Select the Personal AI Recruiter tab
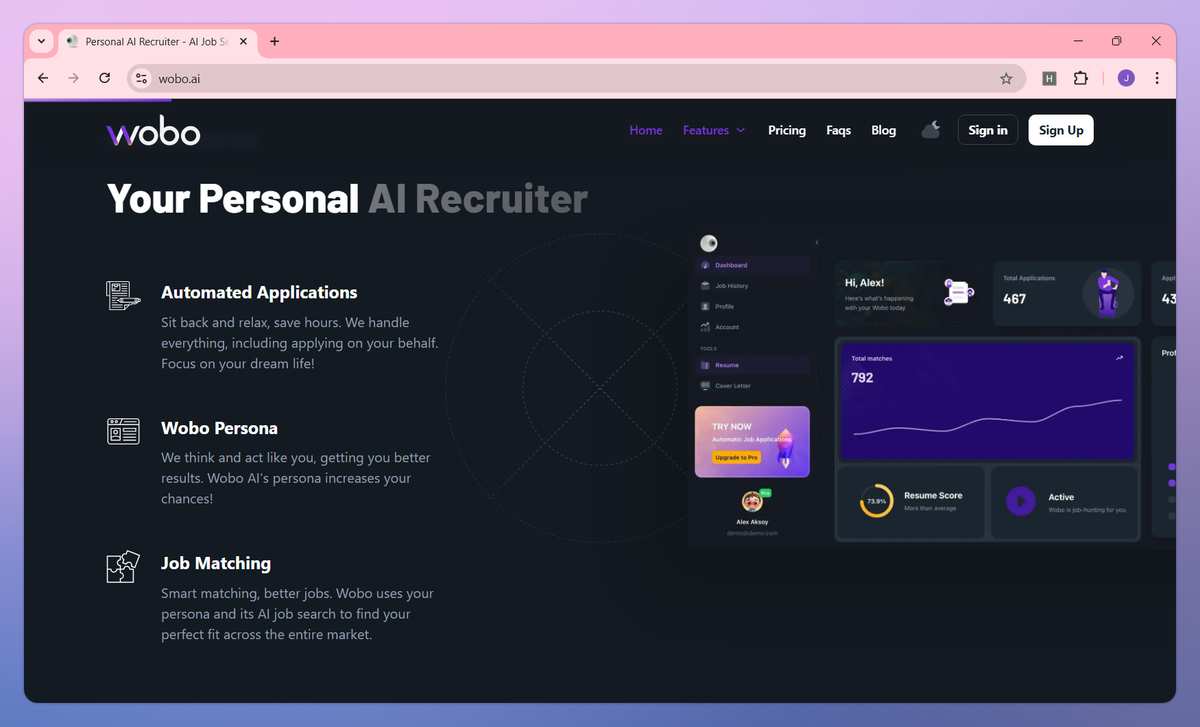1200x727 pixels. pos(158,41)
